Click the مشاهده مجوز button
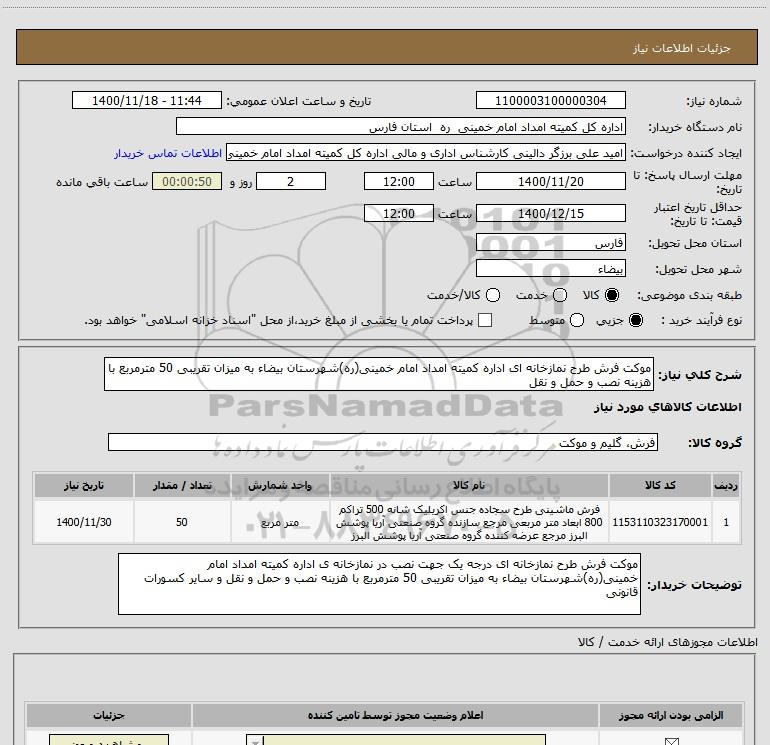The height and width of the screenshot is (745, 770). (109, 740)
